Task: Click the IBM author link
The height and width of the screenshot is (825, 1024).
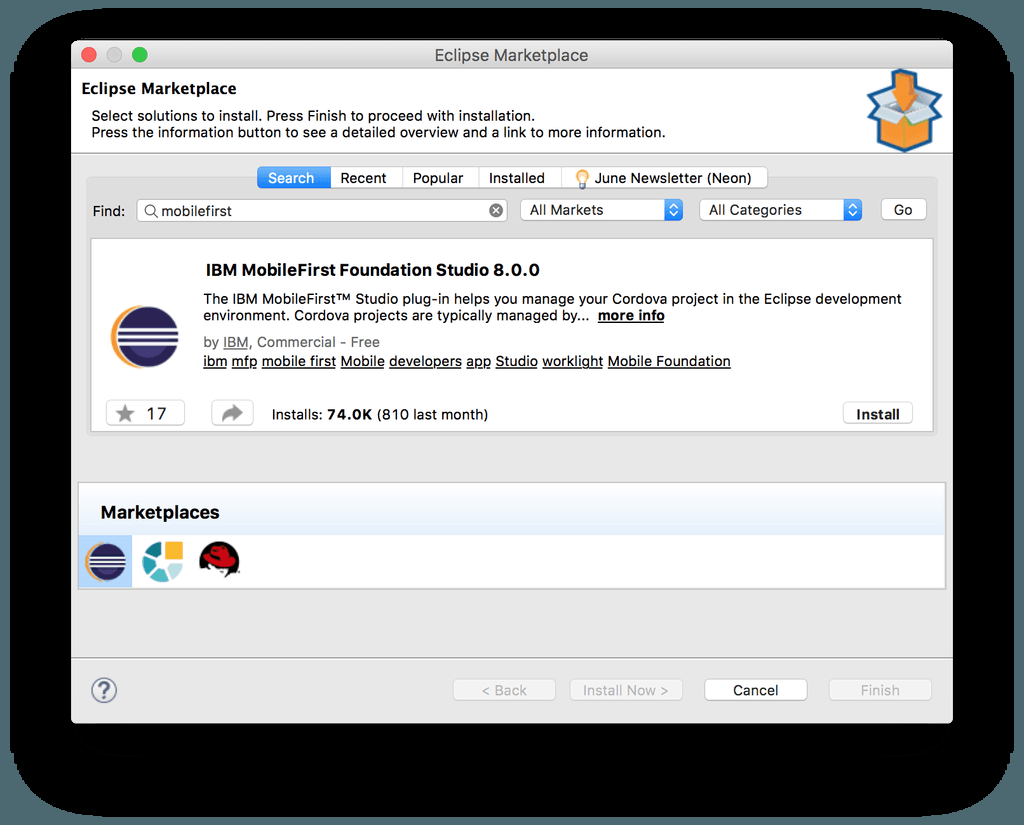Action: point(235,342)
